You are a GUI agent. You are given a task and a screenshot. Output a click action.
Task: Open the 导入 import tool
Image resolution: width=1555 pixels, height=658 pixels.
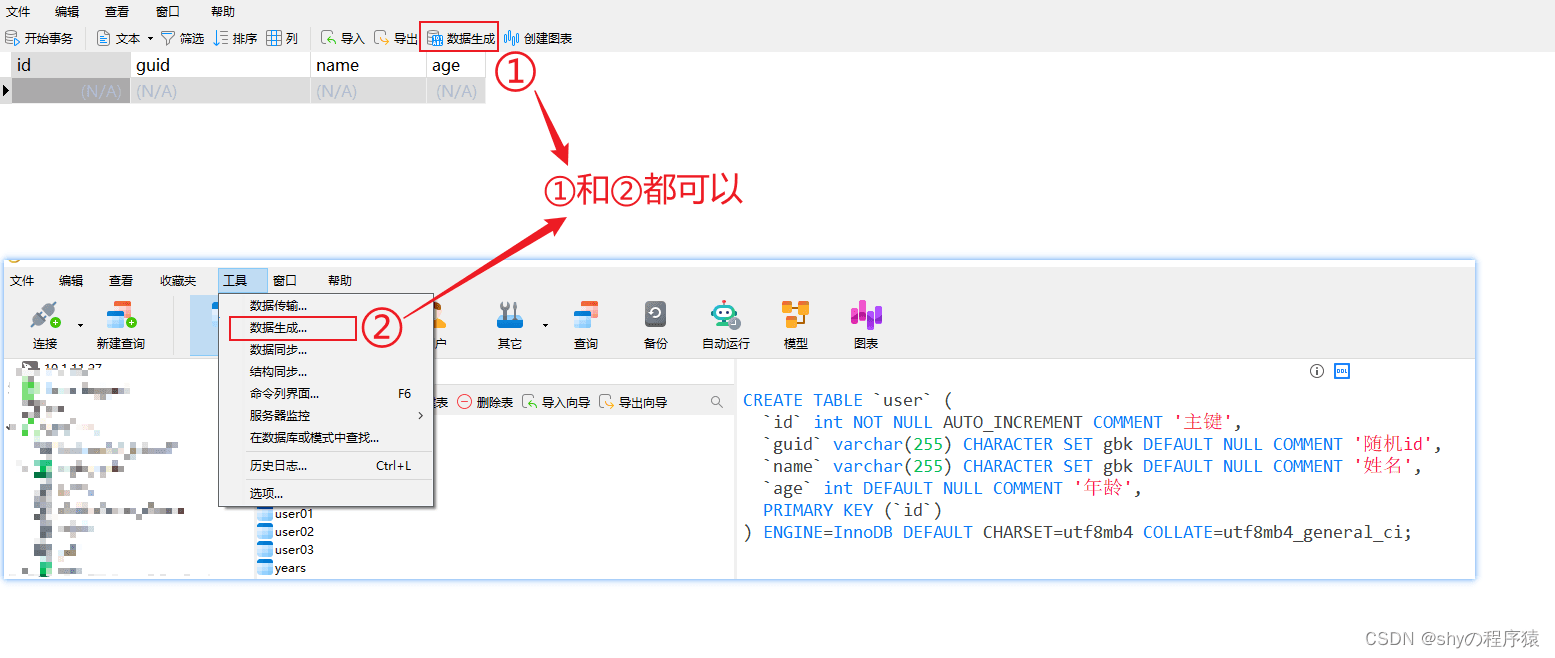coord(342,38)
